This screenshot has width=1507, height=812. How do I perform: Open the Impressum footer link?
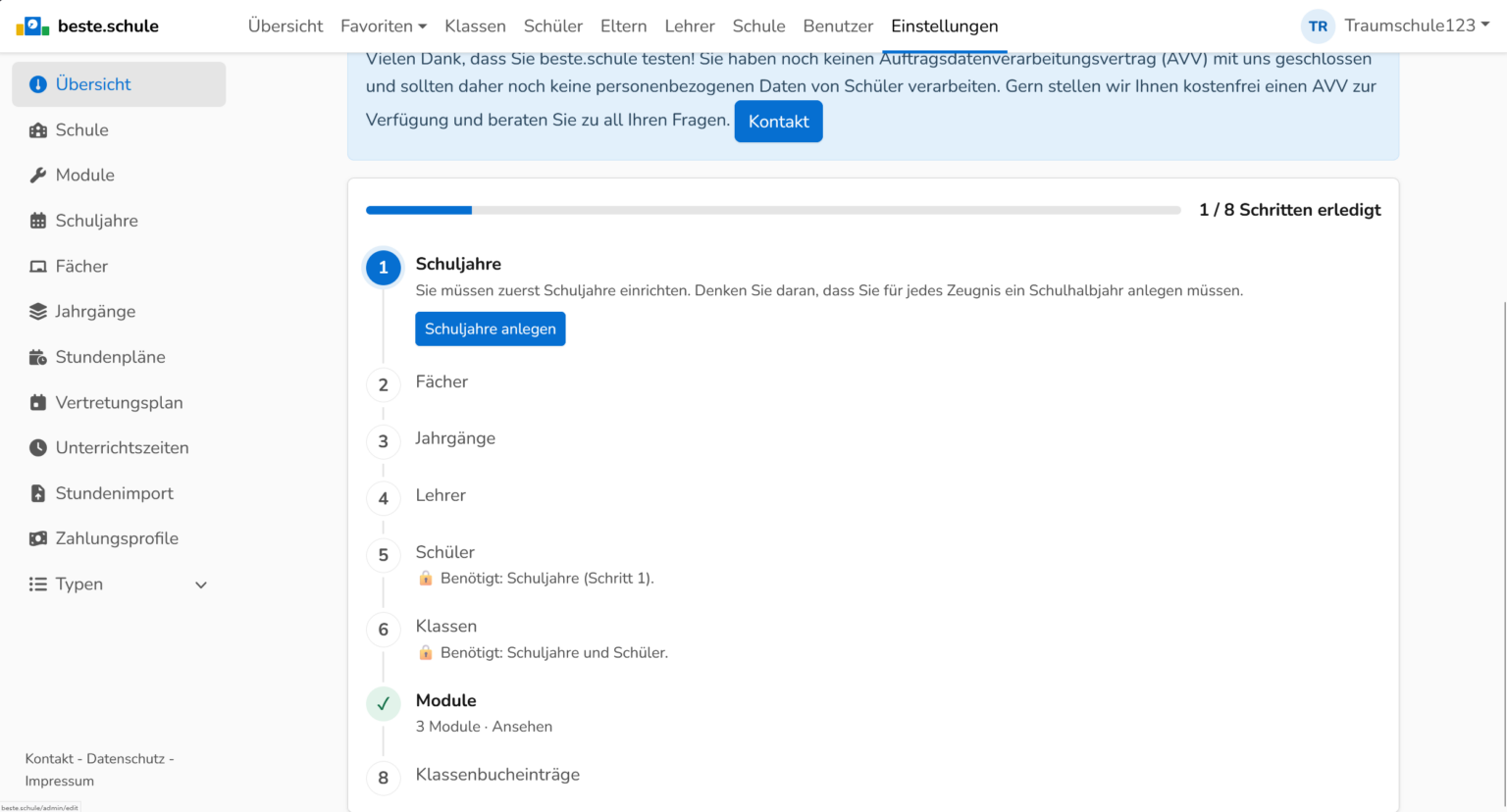(60, 782)
